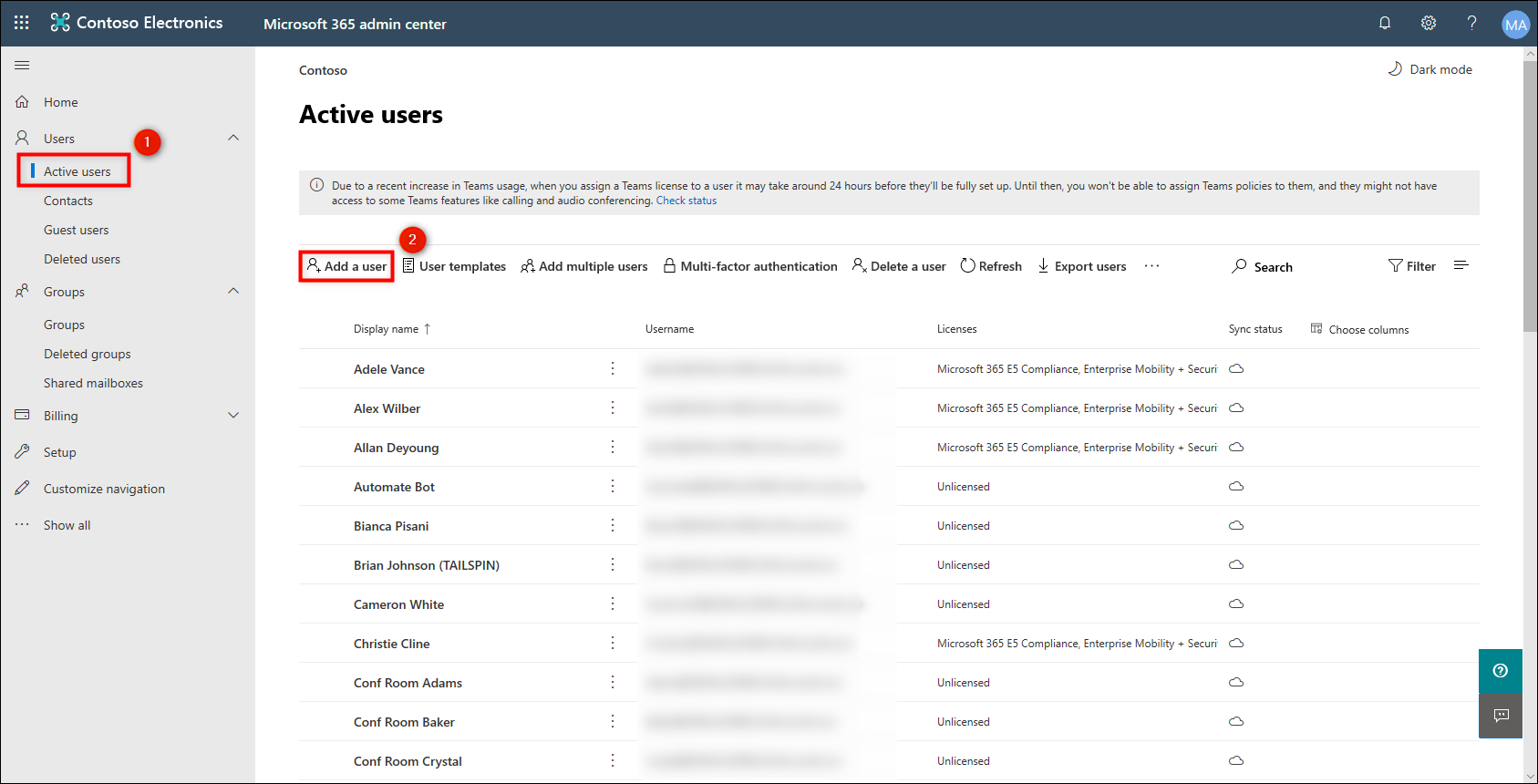
Task: Refresh the user list
Action: coord(991,266)
